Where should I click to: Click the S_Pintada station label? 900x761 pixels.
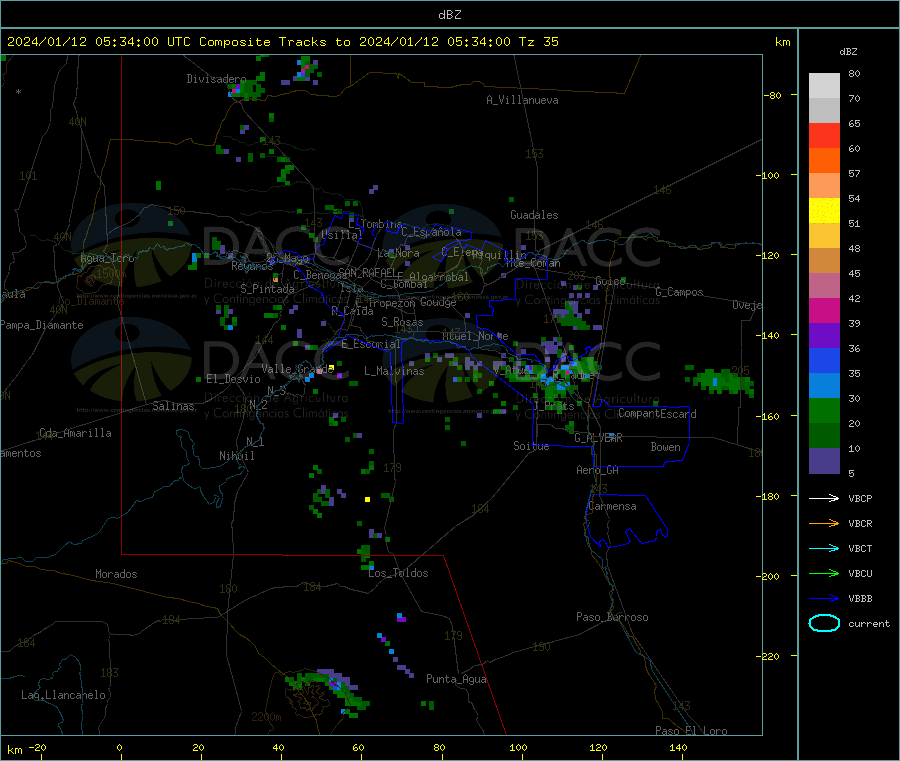click(x=267, y=289)
